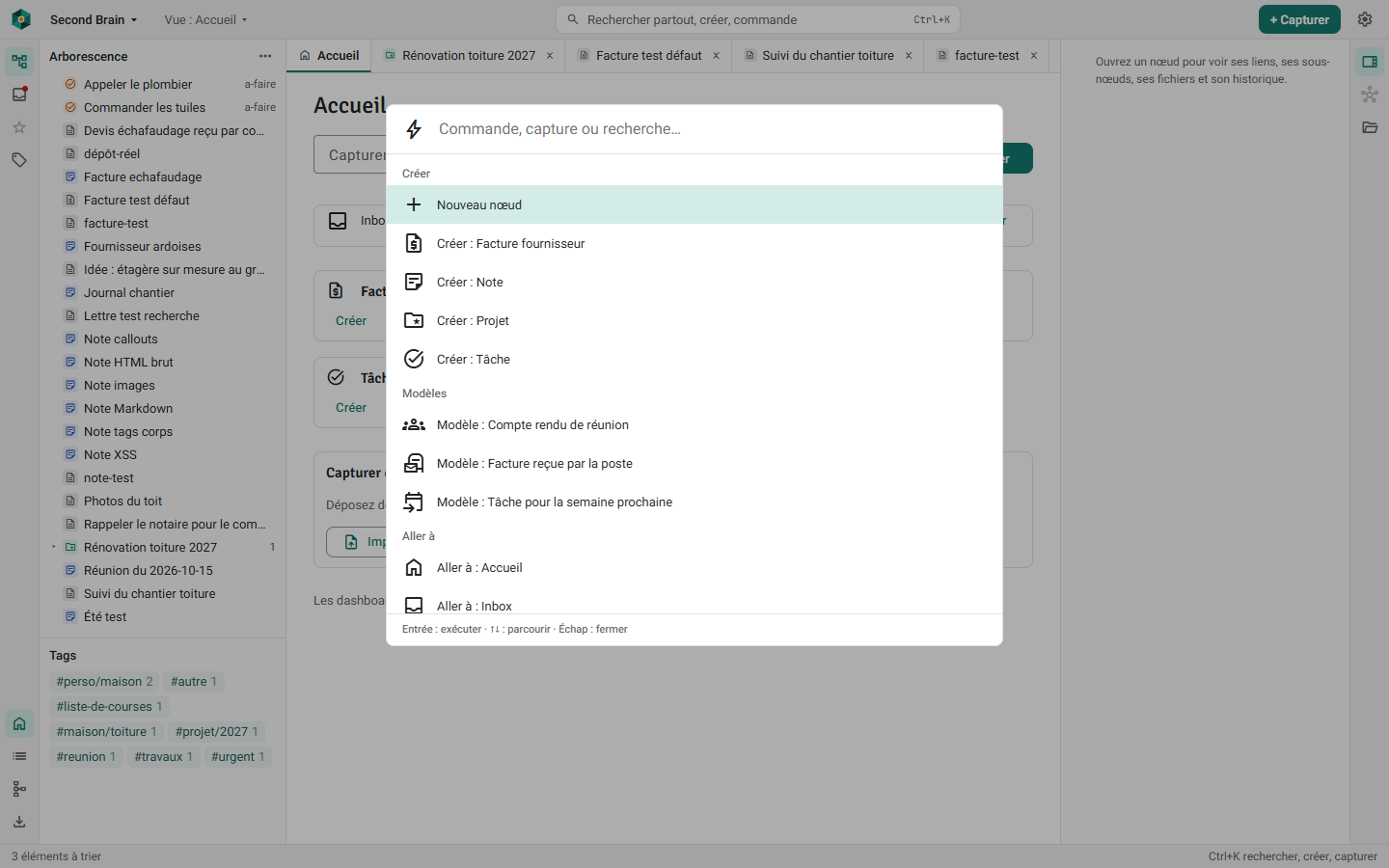Choose Créer : Tâche command
Screen dimensions: 1389x868
(x=694, y=359)
